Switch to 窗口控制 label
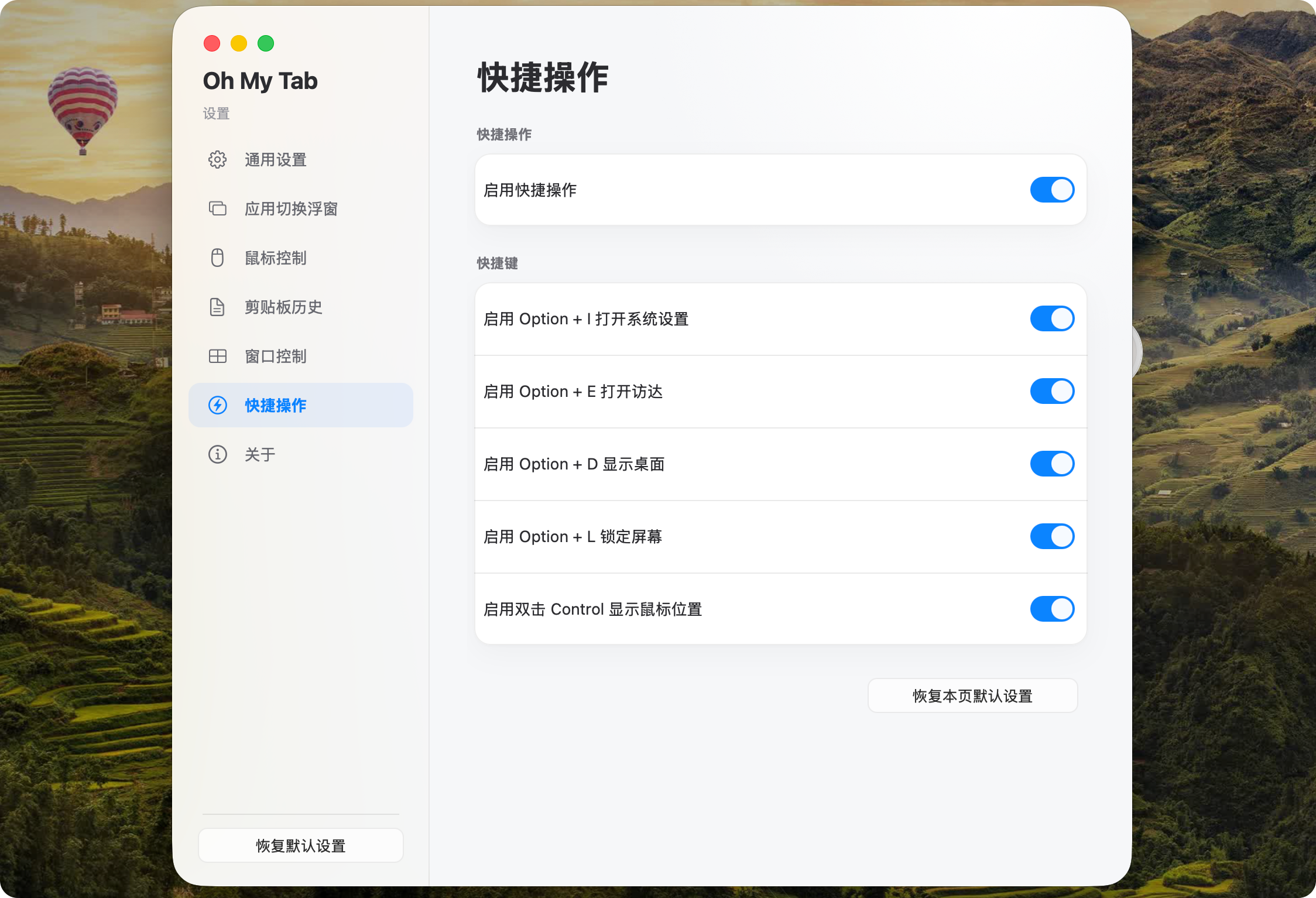The height and width of the screenshot is (898, 1316). tap(276, 357)
